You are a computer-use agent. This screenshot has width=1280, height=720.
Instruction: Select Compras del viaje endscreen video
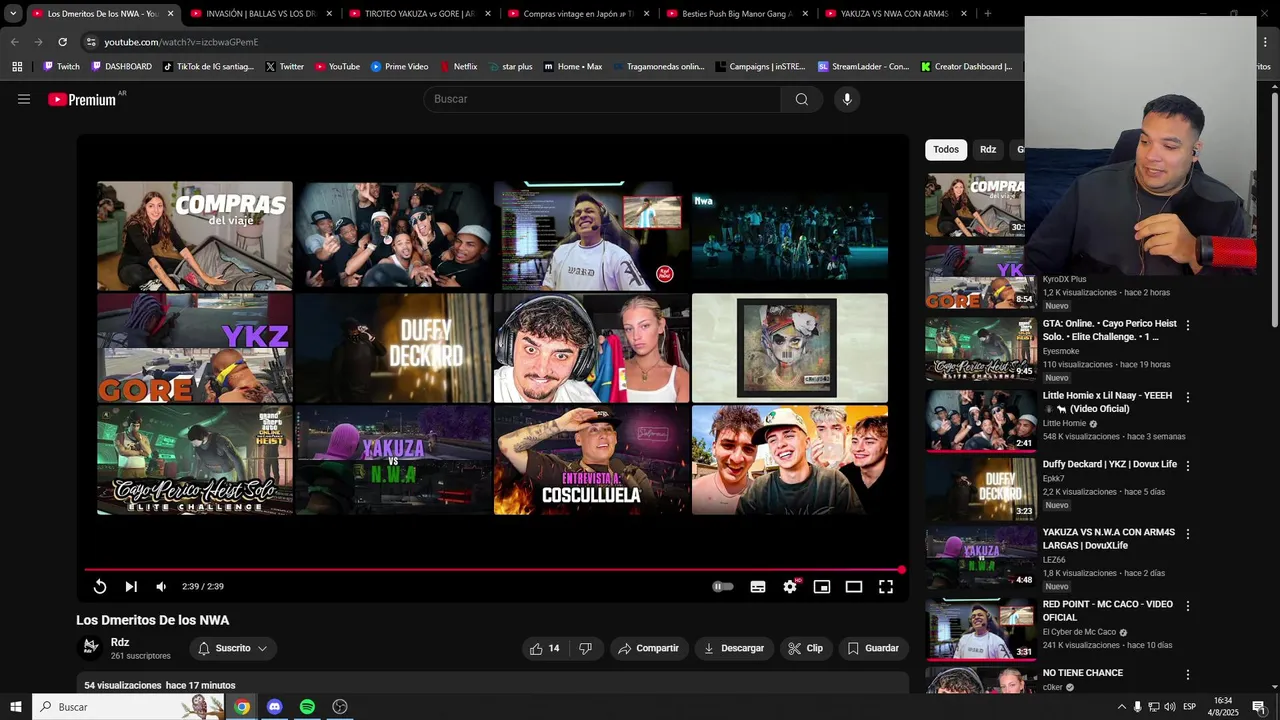tap(195, 236)
